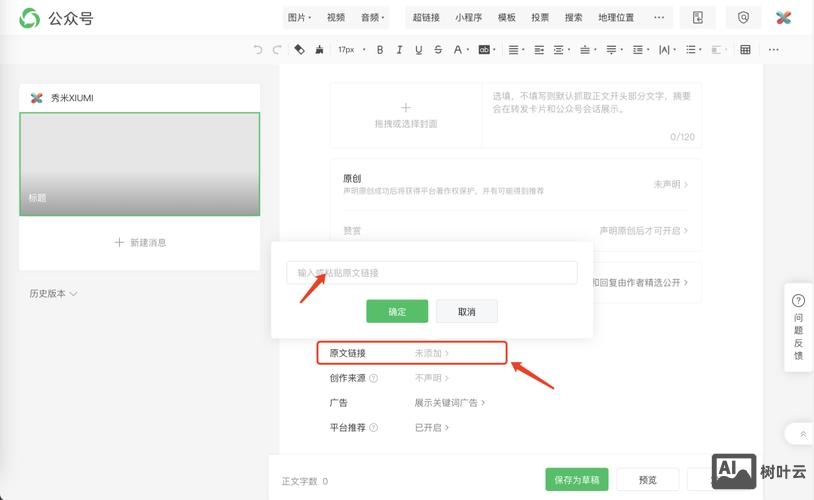The image size is (814, 500).
Task: Toggle strikethrough formatting
Action: pos(438,50)
